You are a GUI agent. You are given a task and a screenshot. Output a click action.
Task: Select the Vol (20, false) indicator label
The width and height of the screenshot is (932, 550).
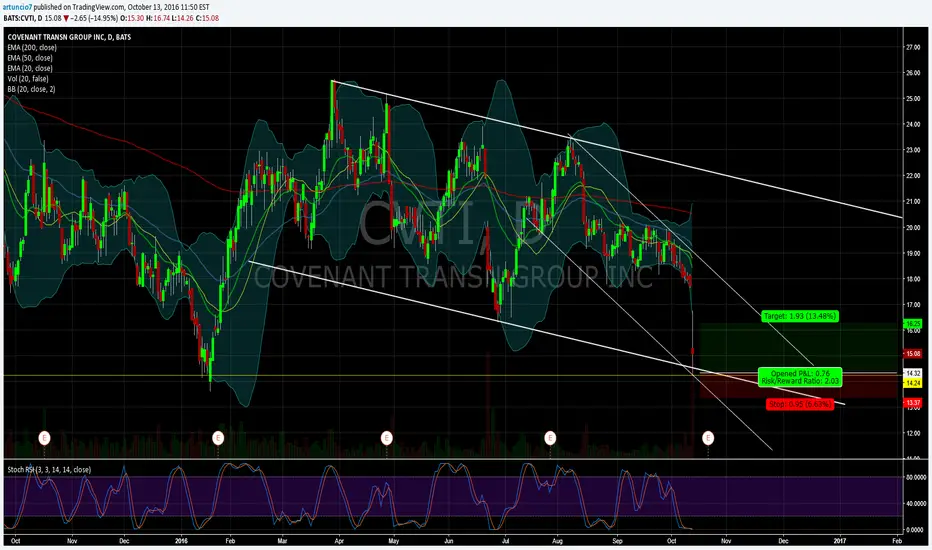point(28,78)
